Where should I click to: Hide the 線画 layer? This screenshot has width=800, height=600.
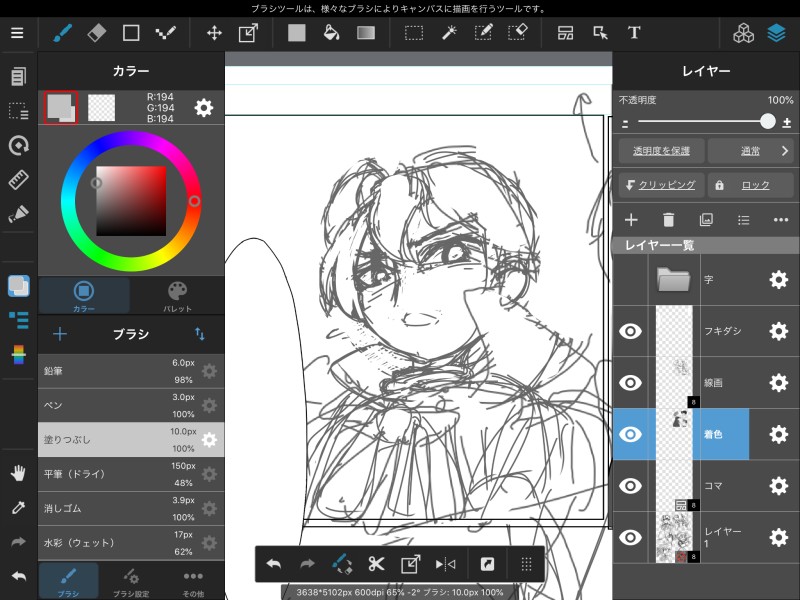click(631, 383)
